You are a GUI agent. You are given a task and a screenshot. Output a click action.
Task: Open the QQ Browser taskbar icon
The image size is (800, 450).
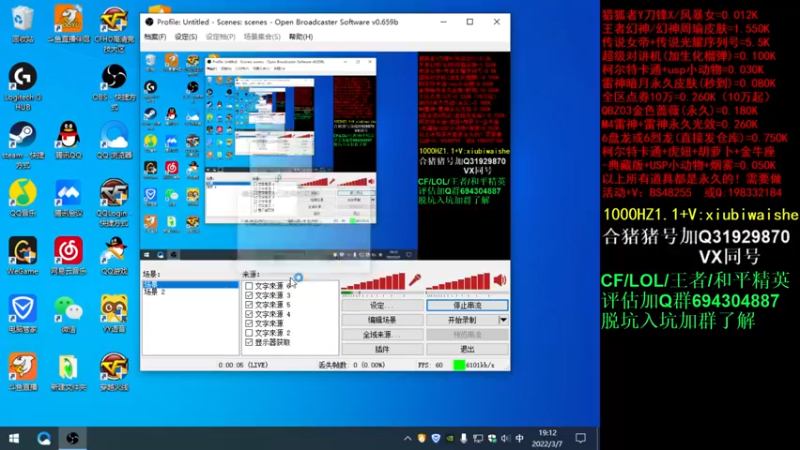coord(44,438)
